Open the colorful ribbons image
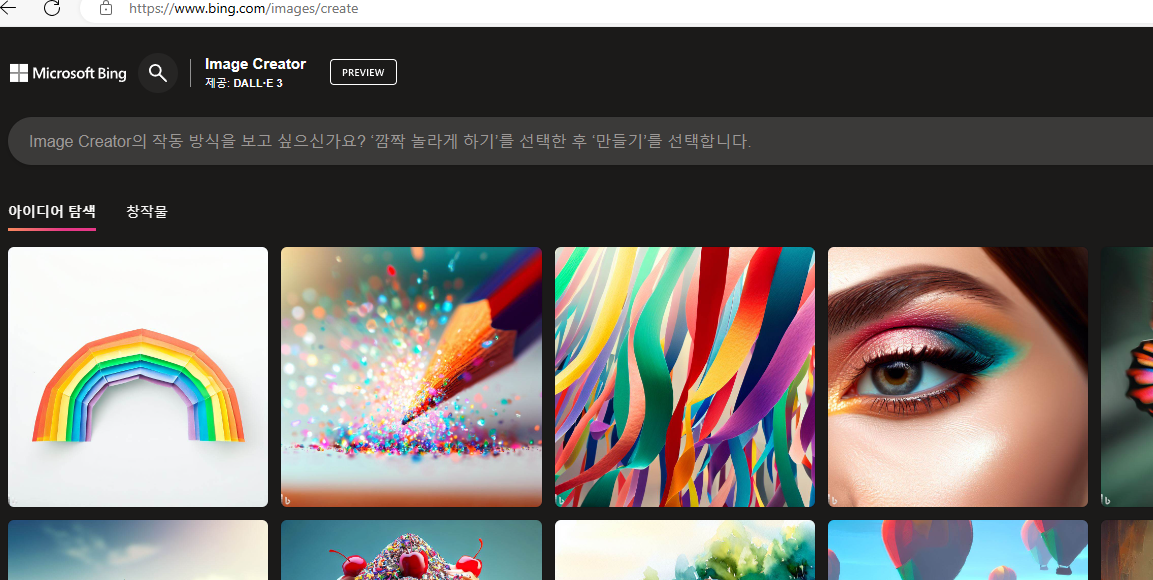 pos(685,377)
